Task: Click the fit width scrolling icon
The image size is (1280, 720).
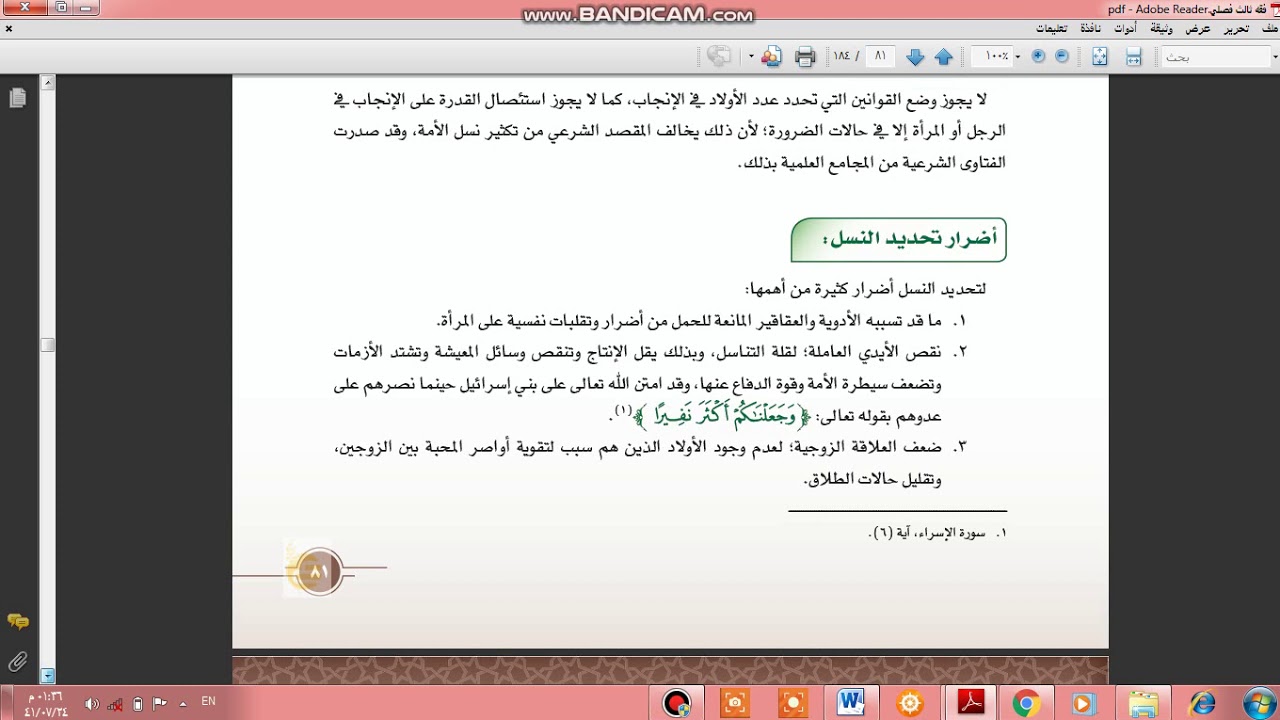Action: (1134, 57)
